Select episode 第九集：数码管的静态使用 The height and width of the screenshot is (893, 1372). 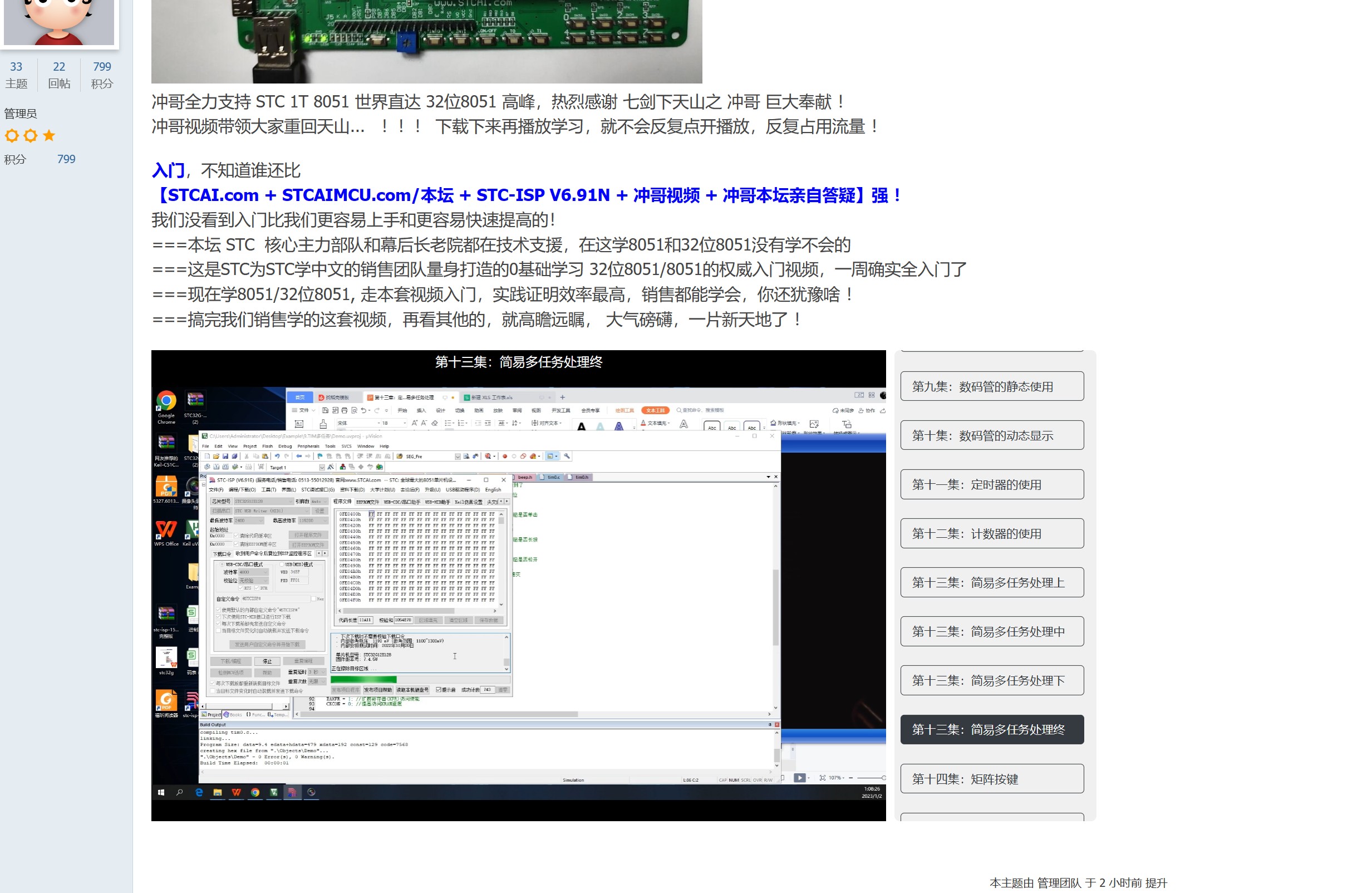click(991, 386)
